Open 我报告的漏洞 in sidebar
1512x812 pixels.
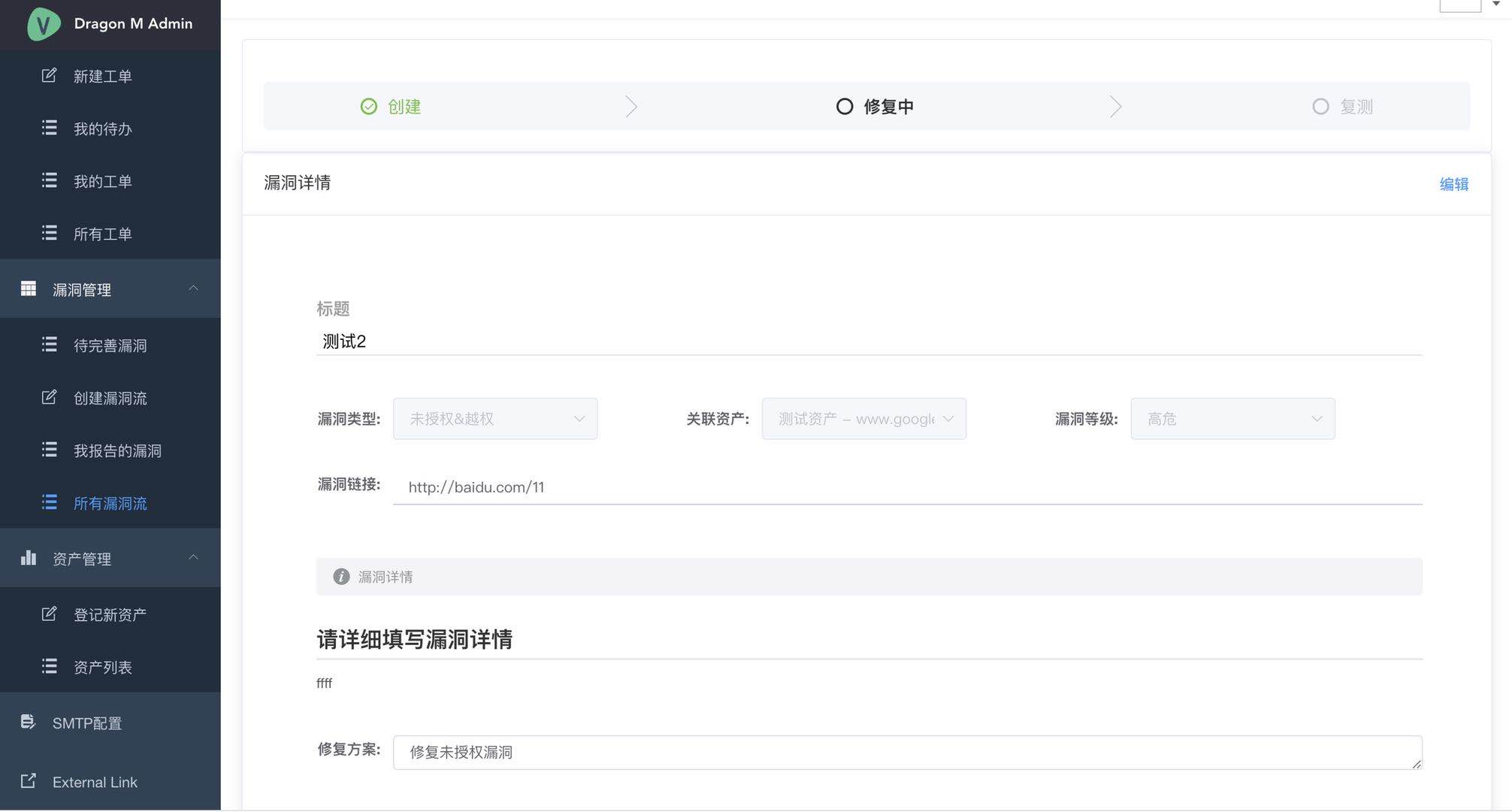click(x=117, y=450)
